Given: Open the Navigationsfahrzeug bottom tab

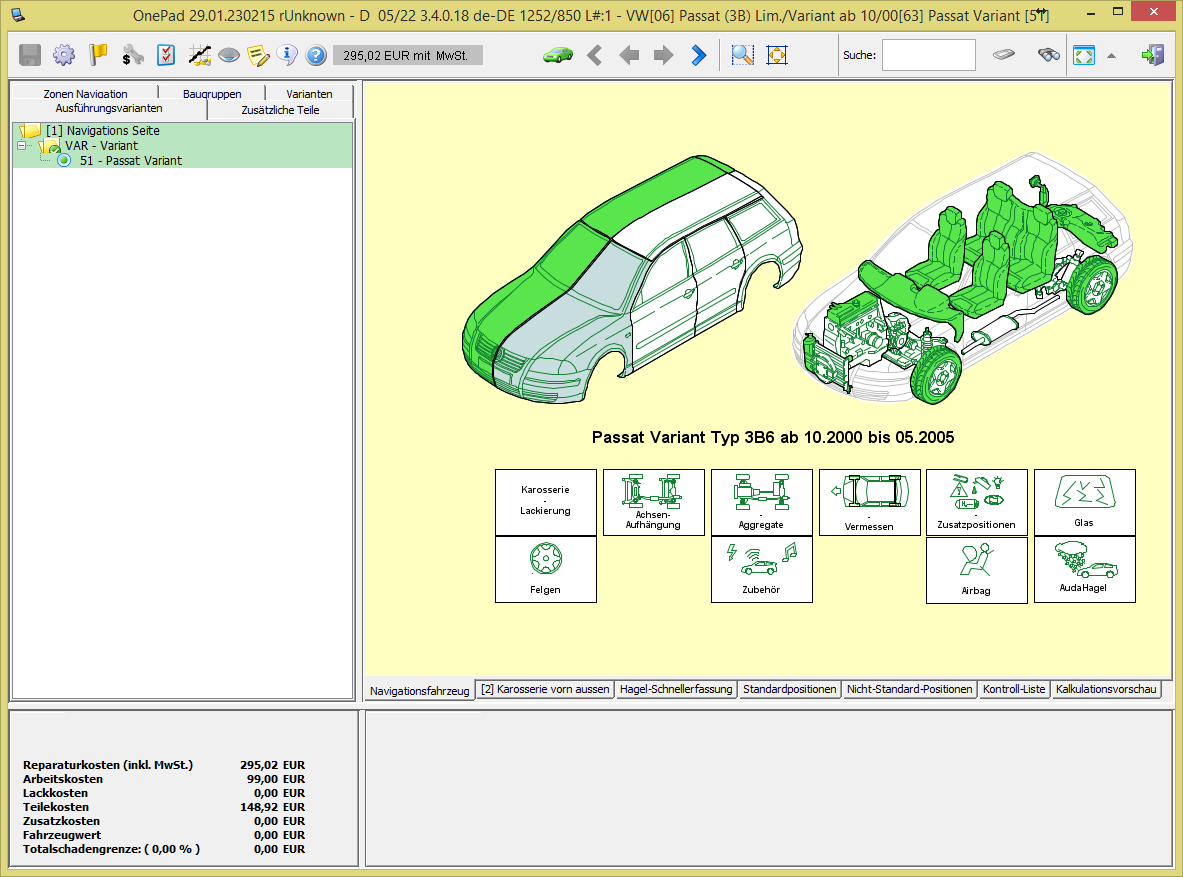Looking at the screenshot, I should (419, 690).
